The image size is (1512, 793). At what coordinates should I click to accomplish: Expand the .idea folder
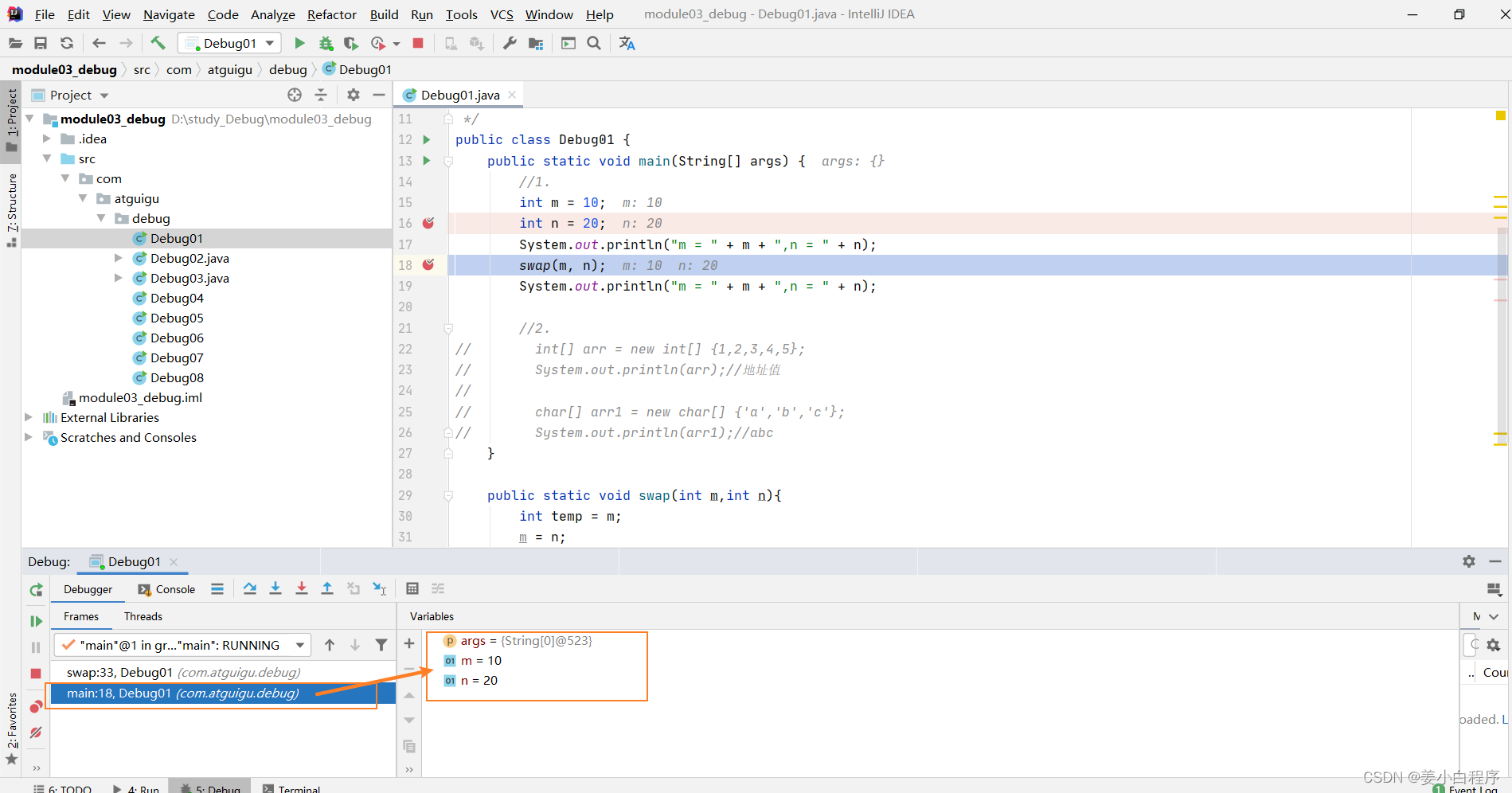coord(47,139)
